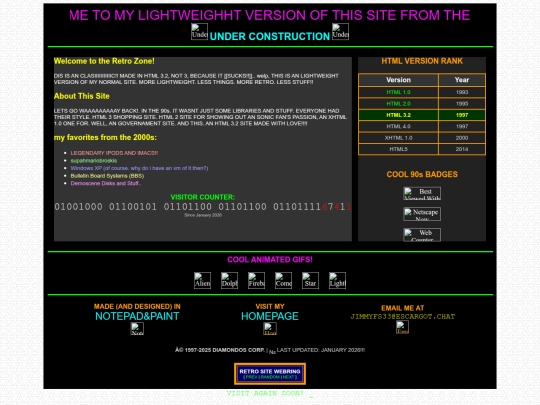This screenshot has width=540, height=405.
Task: Click the Windows XP list item
Action: click(139, 168)
